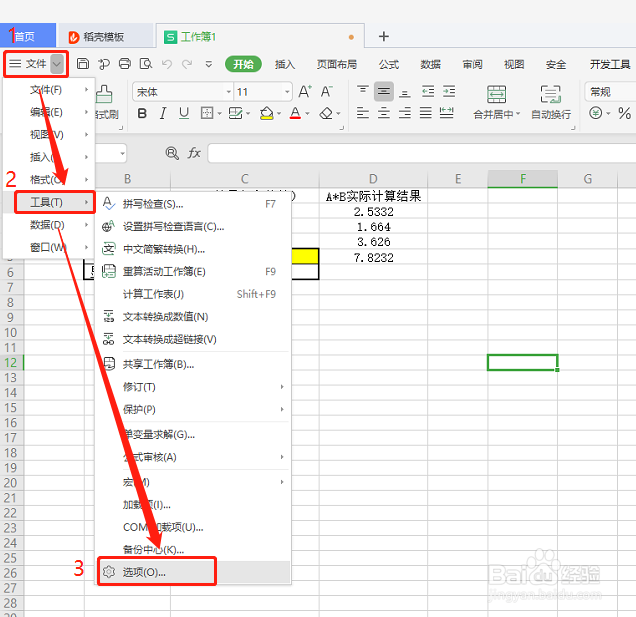The width and height of the screenshot is (636, 617).
Task: Switch to the 开发工具 ribbon tab
Action: 610,64
